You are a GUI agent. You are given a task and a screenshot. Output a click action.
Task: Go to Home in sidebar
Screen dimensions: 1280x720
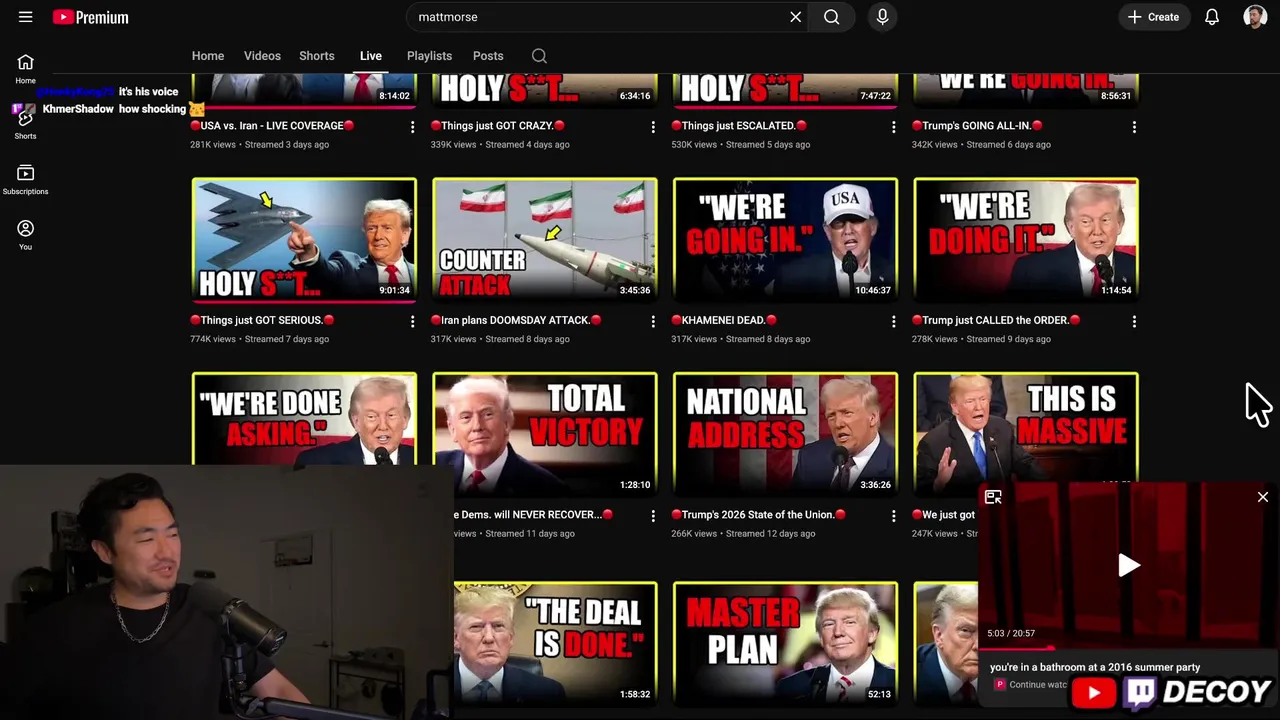point(25,69)
